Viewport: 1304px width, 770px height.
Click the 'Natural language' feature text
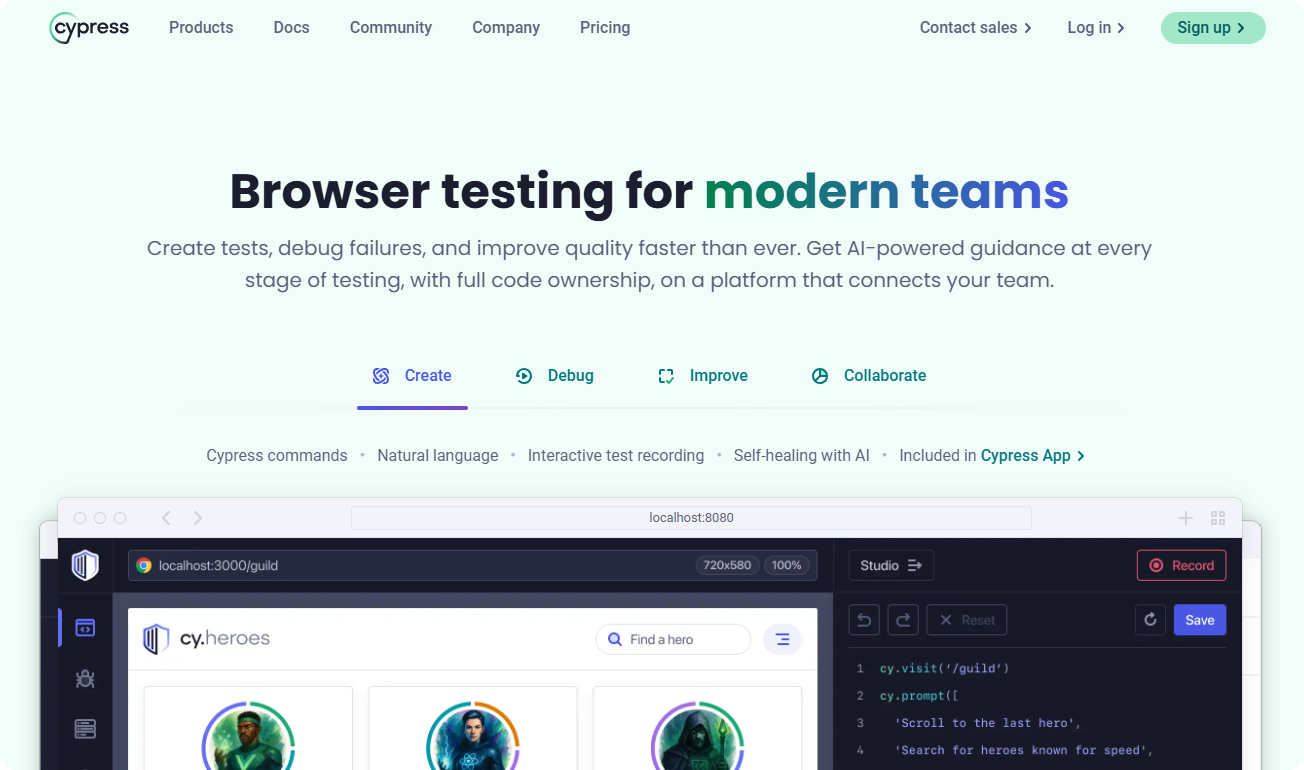click(438, 456)
